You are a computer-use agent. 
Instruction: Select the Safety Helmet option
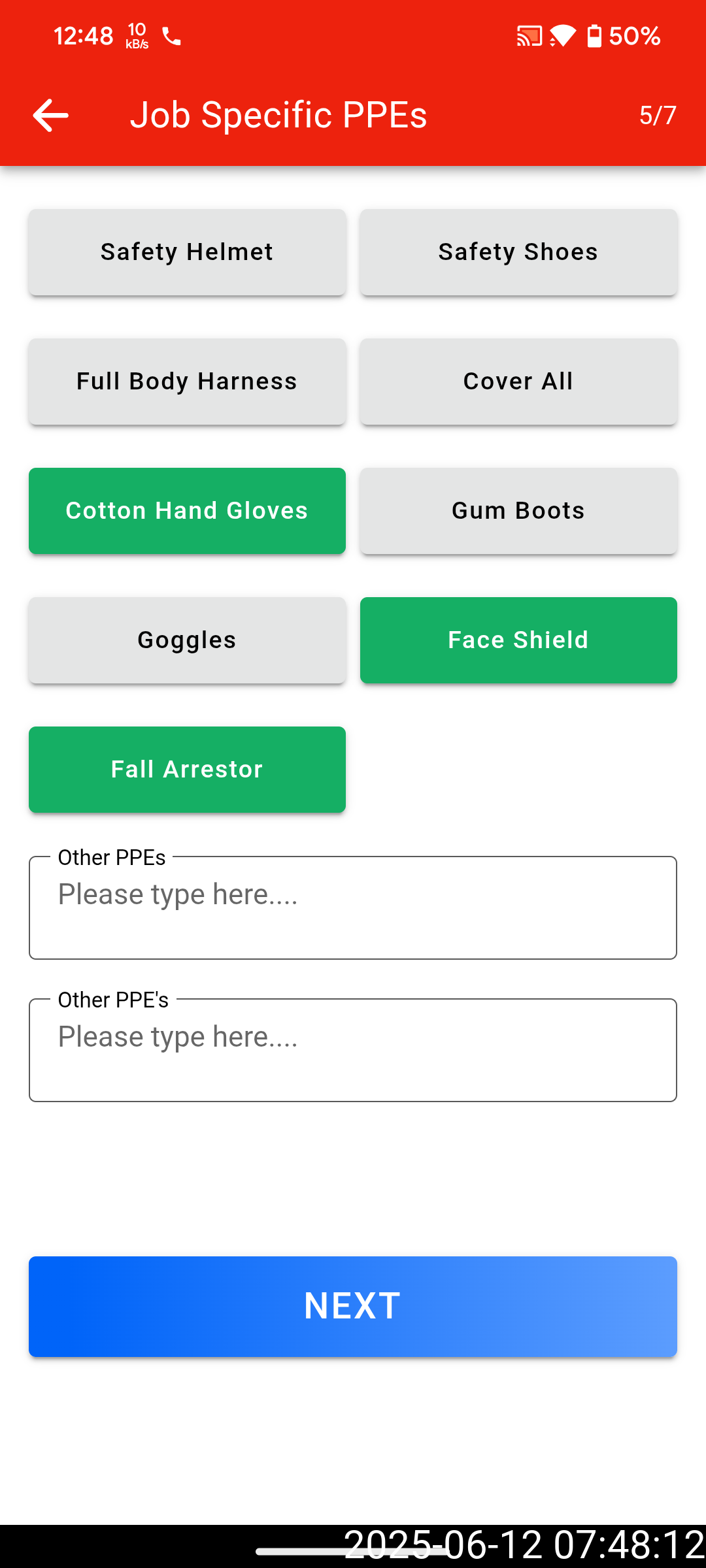pos(187,252)
